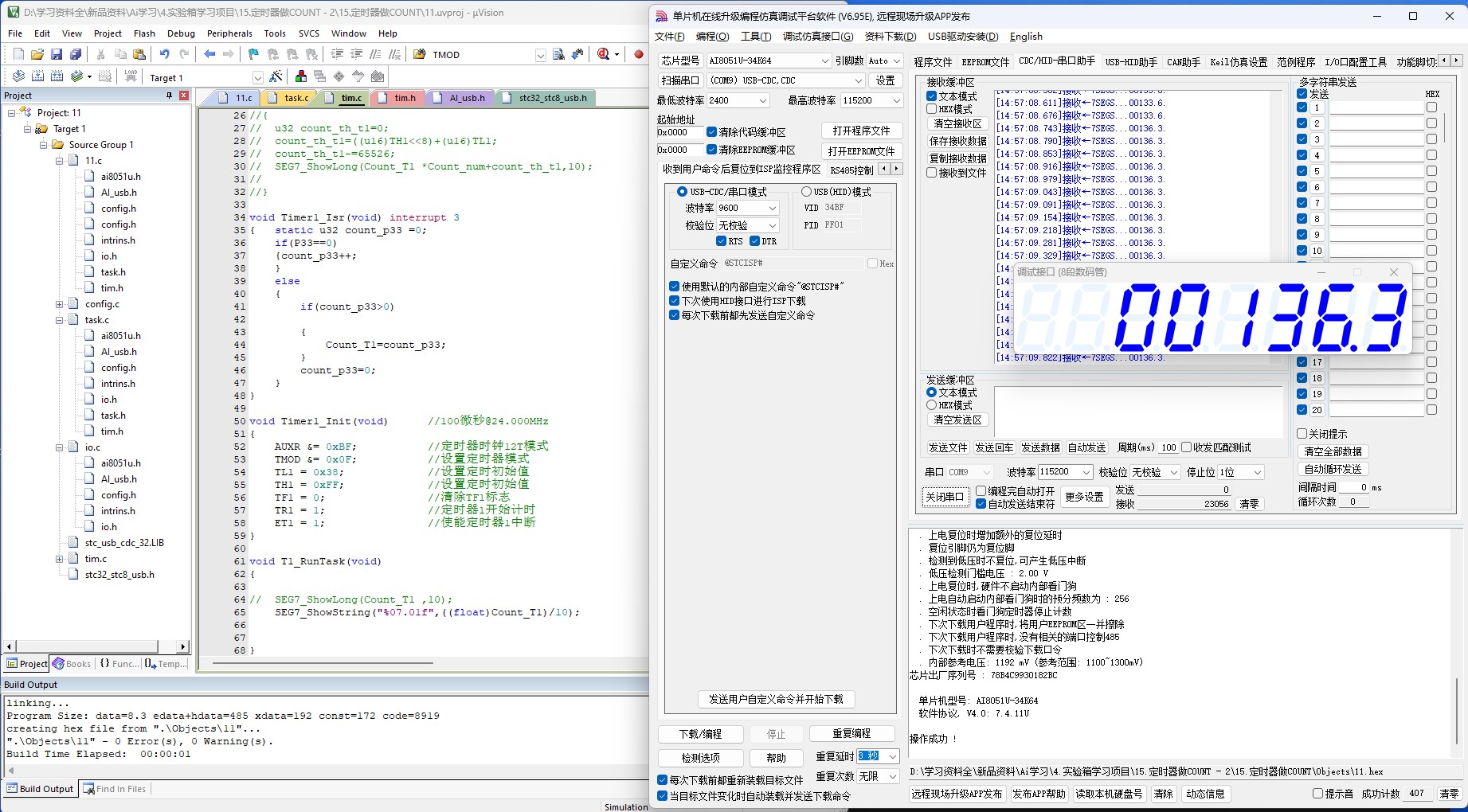Enable HEX mode in receive buffer
This screenshot has width=1468, height=812.
[931, 109]
